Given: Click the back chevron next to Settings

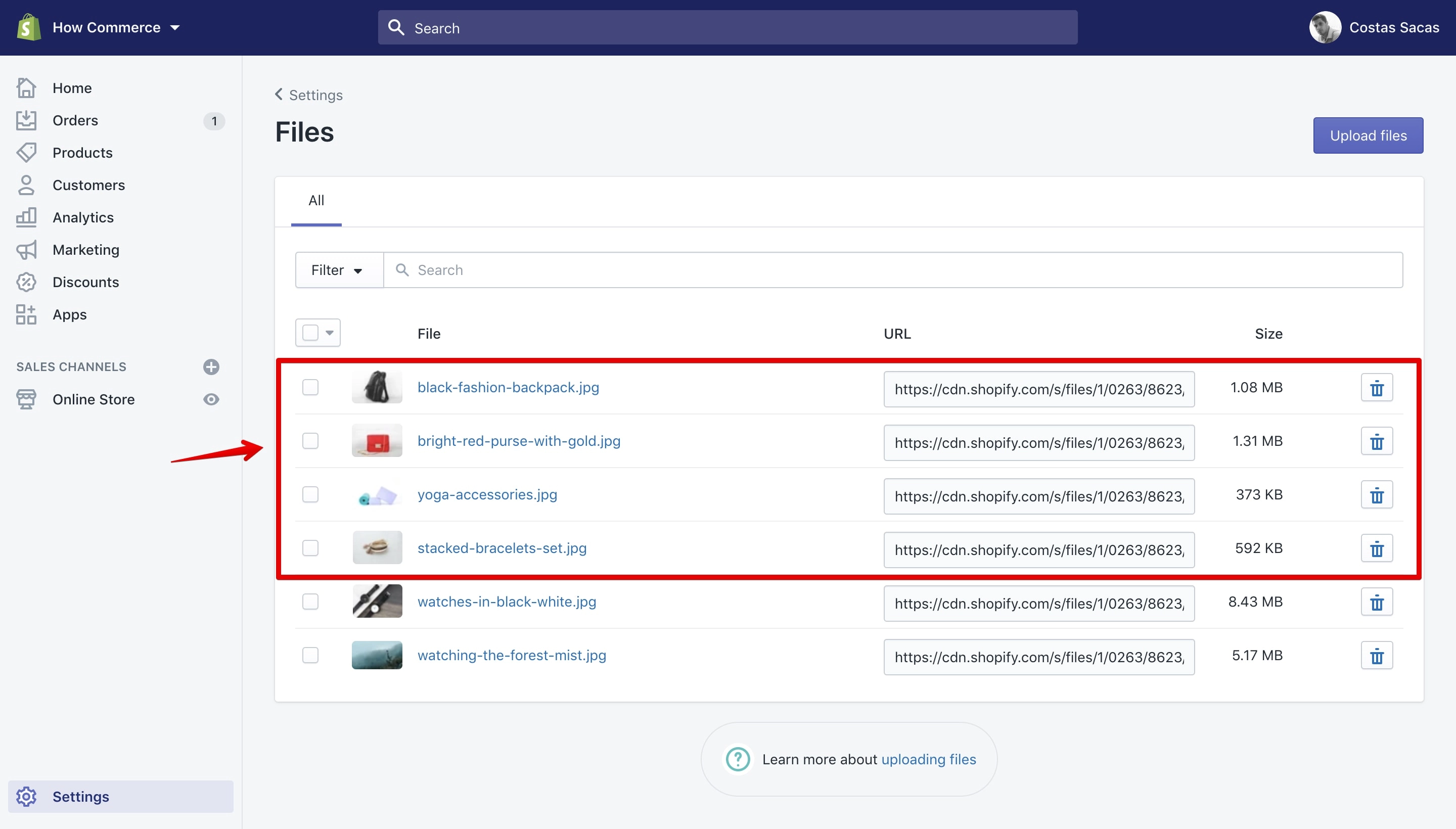Looking at the screenshot, I should click(x=279, y=94).
